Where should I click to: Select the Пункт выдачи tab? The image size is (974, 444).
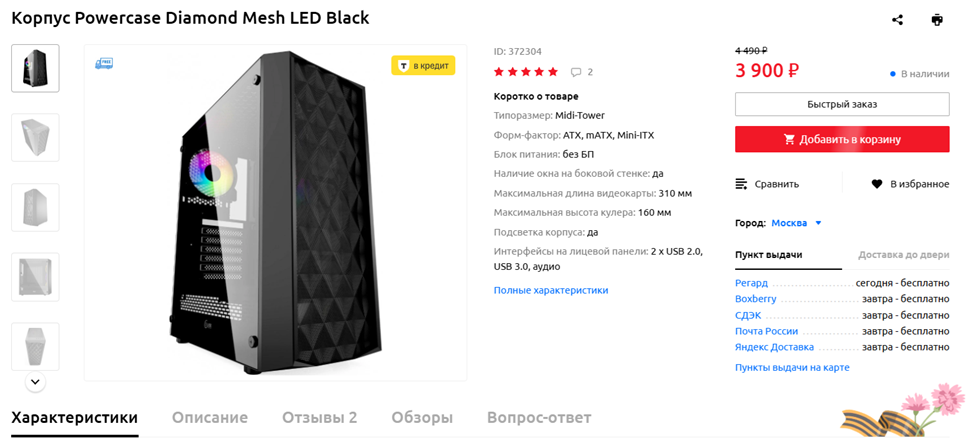tap(768, 255)
